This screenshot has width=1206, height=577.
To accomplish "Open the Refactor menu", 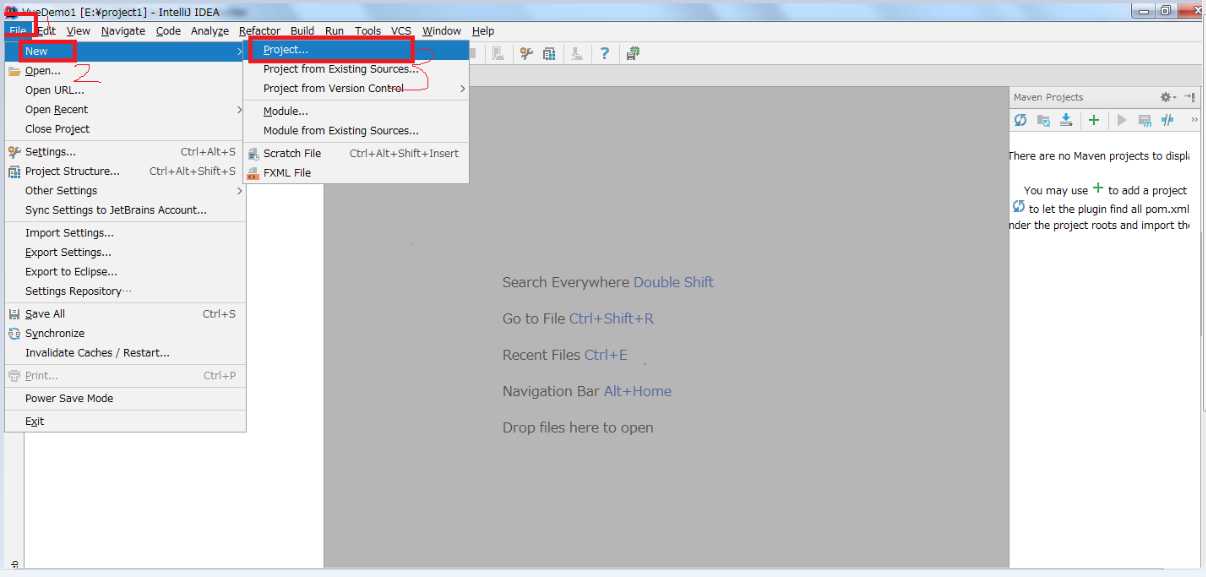I will tap(260, 31).
